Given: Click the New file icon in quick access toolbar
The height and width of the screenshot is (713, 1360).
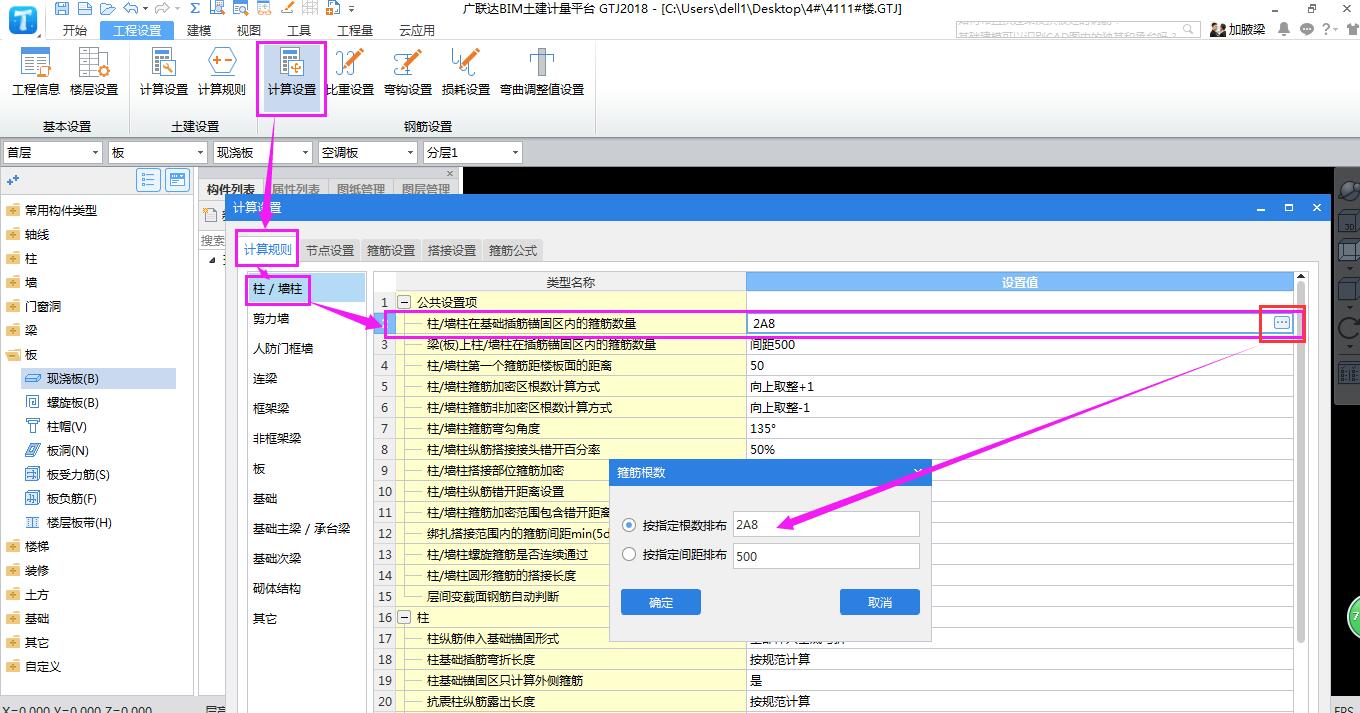Looking at the screenshot, I should point(85,8).
